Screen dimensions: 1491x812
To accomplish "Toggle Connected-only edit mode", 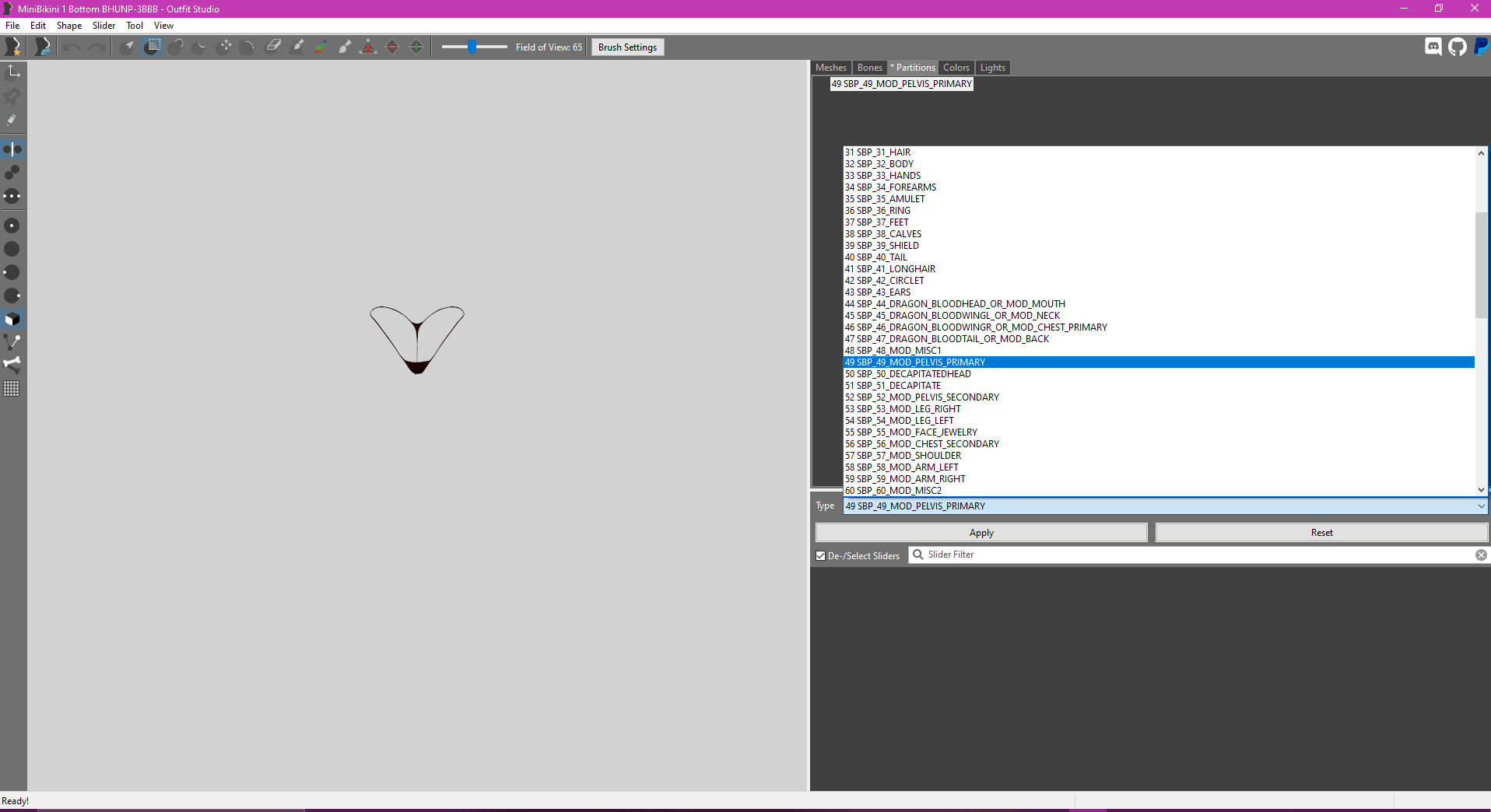I will (x=12, y=172).
